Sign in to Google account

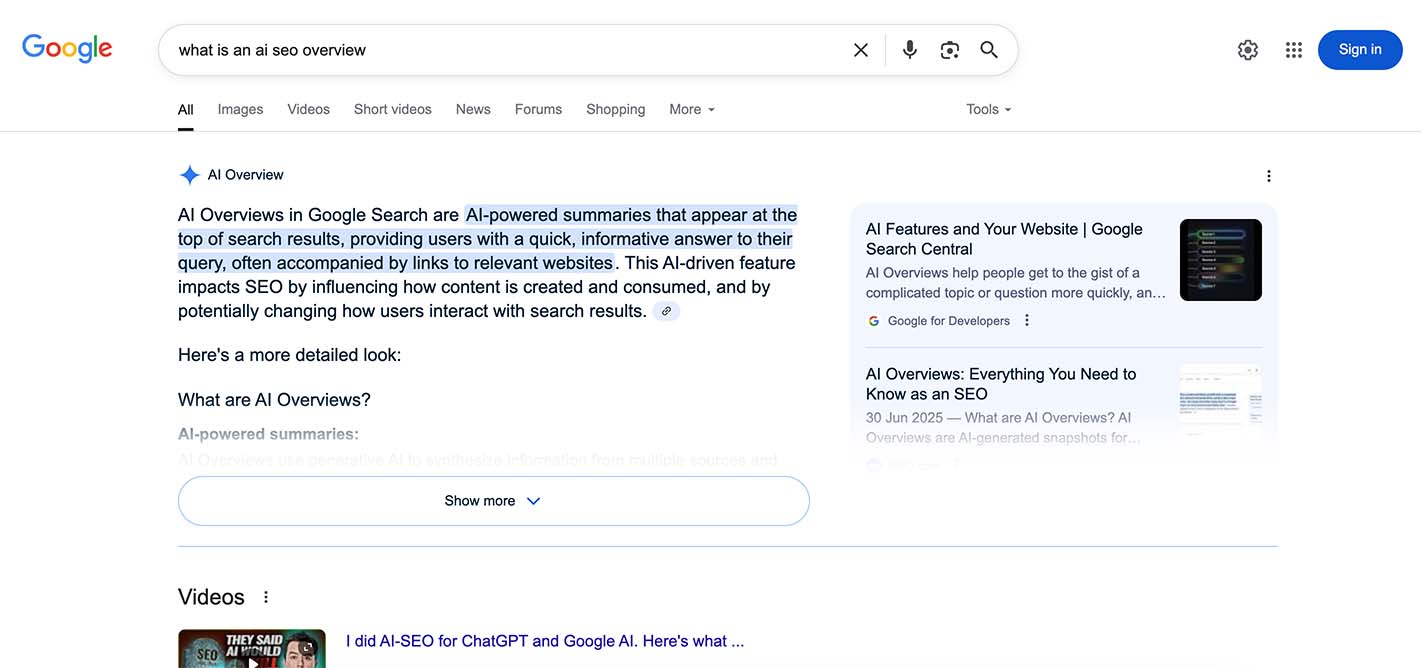[x=1360, y=50]
